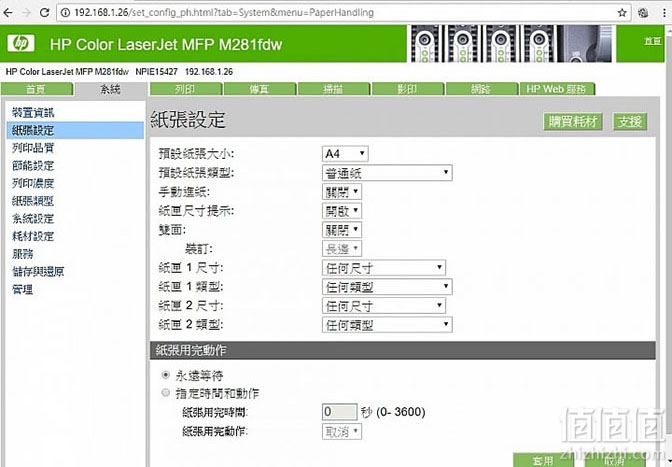Viewport: 672px width, 467px height.
Task: Click the 紙張用完時間 seconds field
Action: click(x=339, y=412)
